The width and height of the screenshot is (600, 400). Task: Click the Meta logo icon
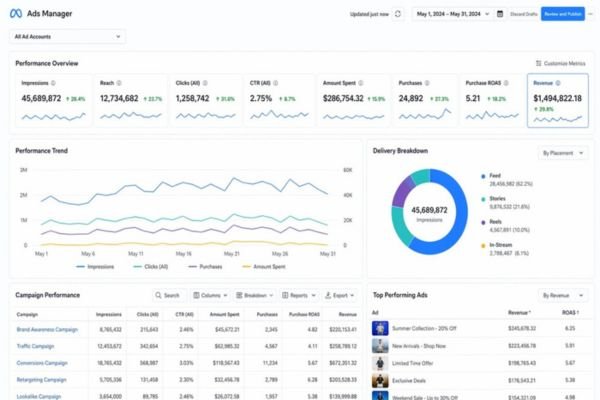coord(16,13)
